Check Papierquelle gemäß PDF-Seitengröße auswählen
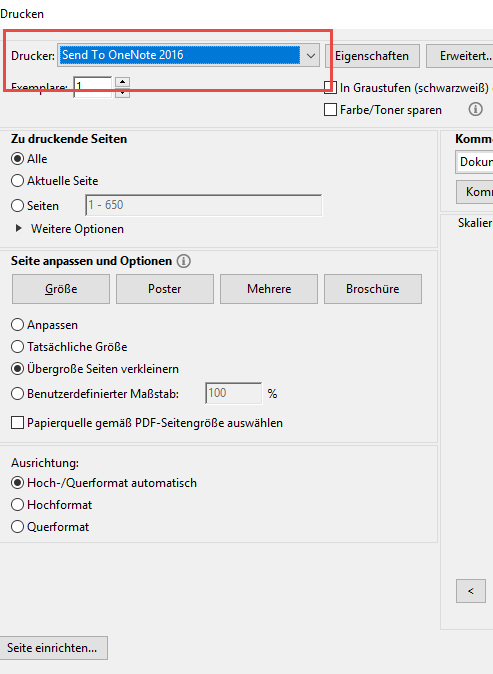Image resolution: width=493 pixels, height=674 pixels. tap(17, 423)
